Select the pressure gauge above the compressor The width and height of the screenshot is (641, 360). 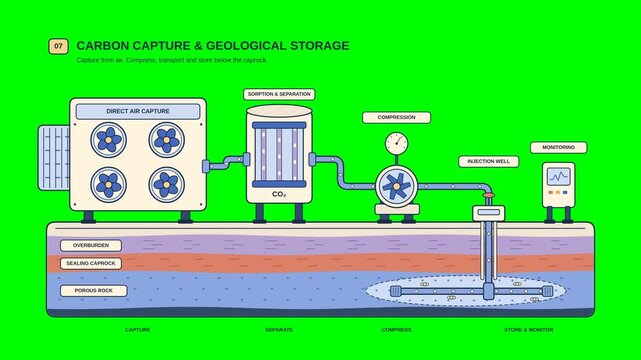tap(397, 143)
